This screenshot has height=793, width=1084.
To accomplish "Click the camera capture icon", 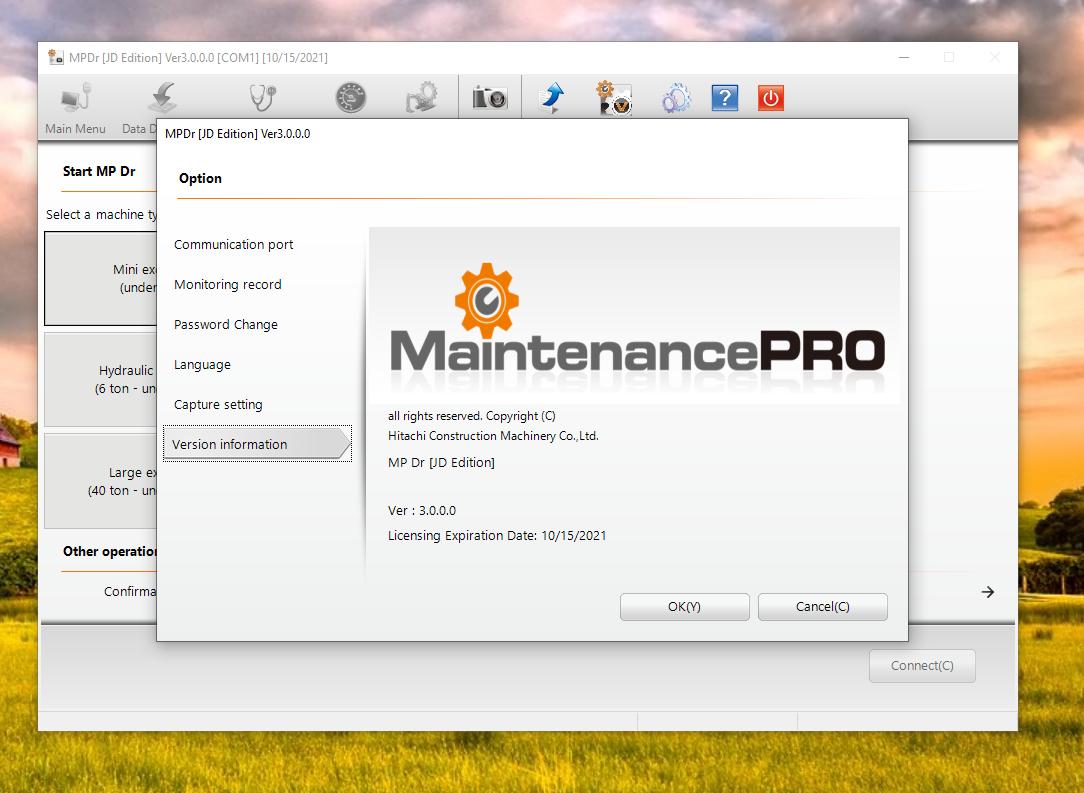I will point(490,98).
